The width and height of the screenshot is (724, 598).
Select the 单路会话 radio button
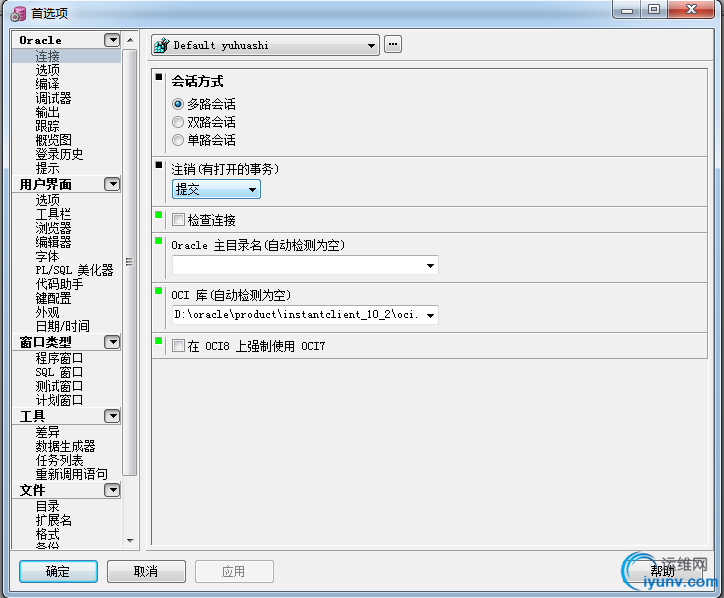coord(178,140)
